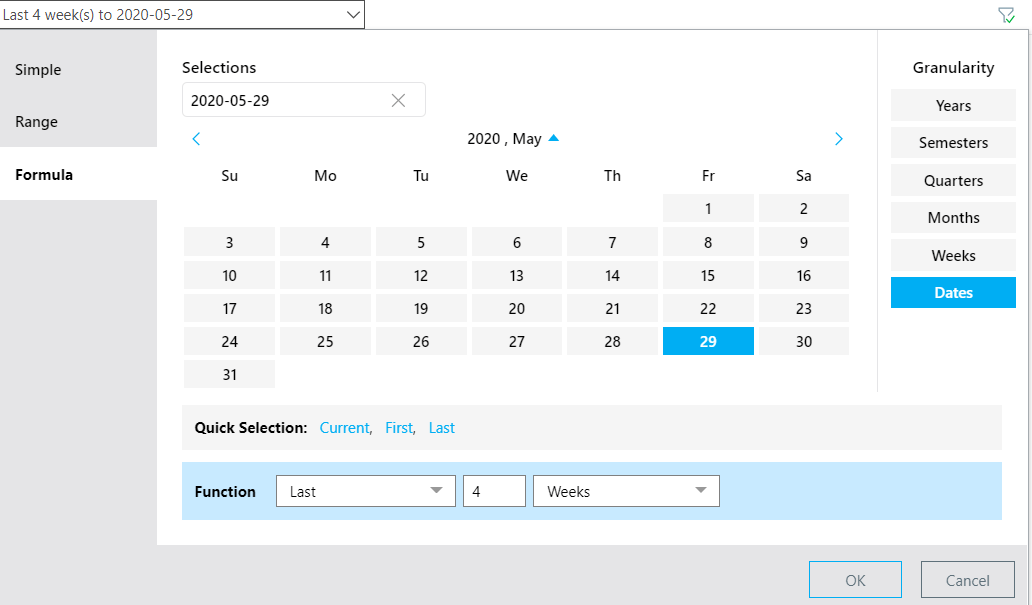Confirm with the OK button
The width and height of the screenshot is (1032, 605).
point(855,580)
